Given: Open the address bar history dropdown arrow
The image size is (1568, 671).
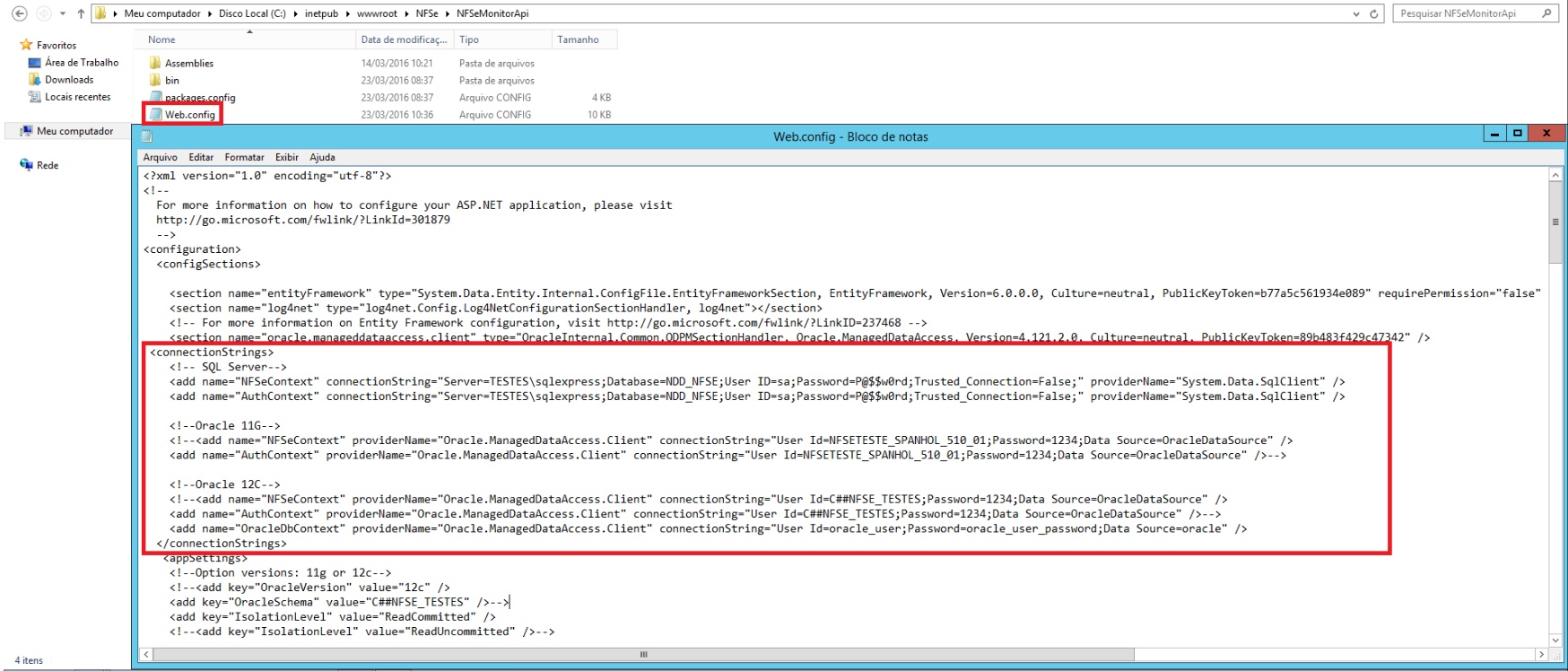Looking at the screenshot, I should point(1356,13).
